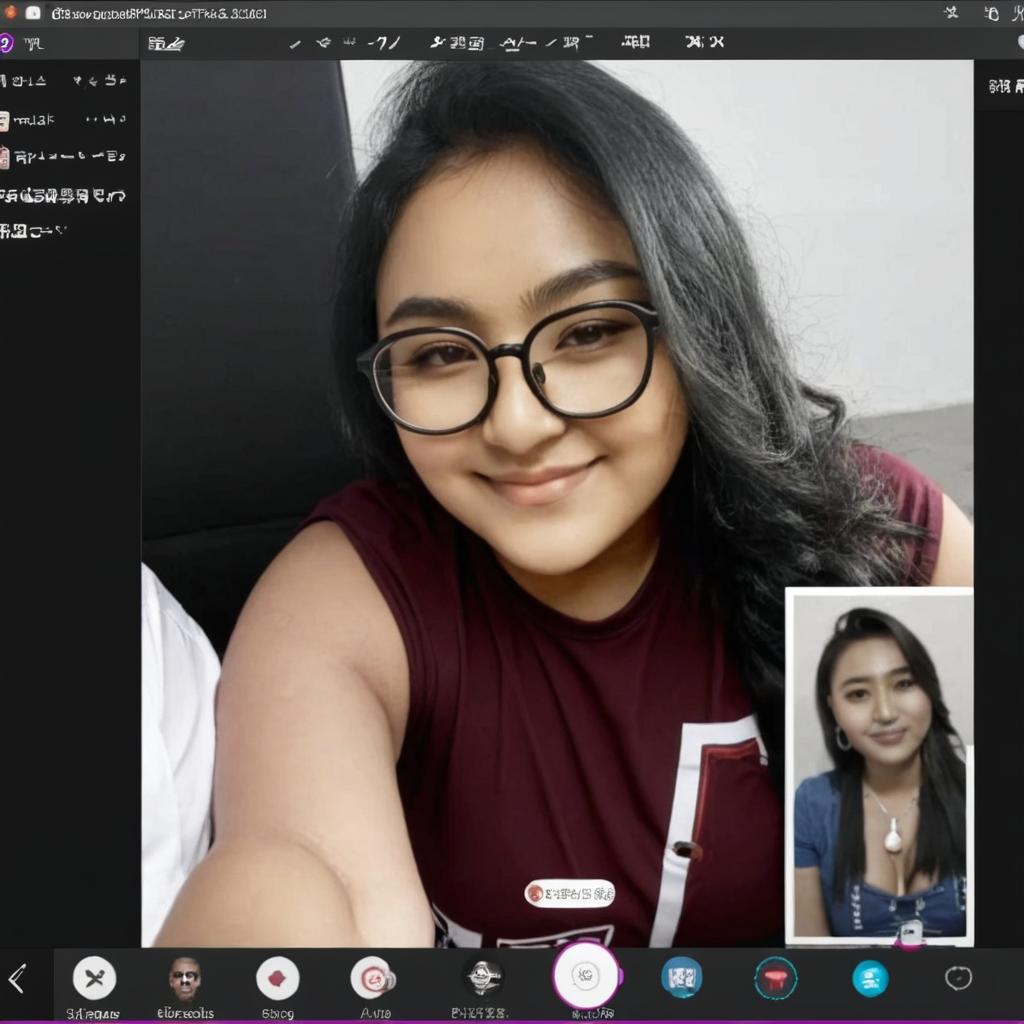This screenshot has width=1024, height=1024.
Task: Select the first item in the left sidebar list
Action: click(64, 81)
